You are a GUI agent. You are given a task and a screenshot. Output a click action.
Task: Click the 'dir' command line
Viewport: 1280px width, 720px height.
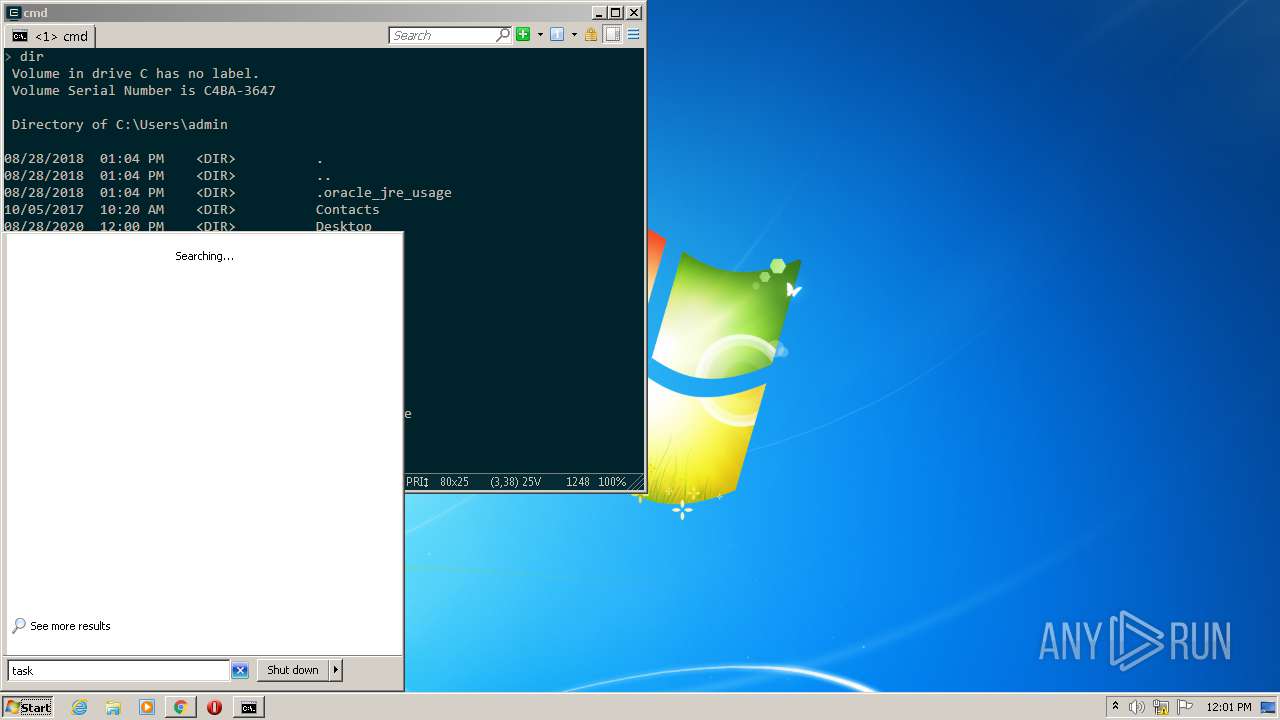[32, 56]
